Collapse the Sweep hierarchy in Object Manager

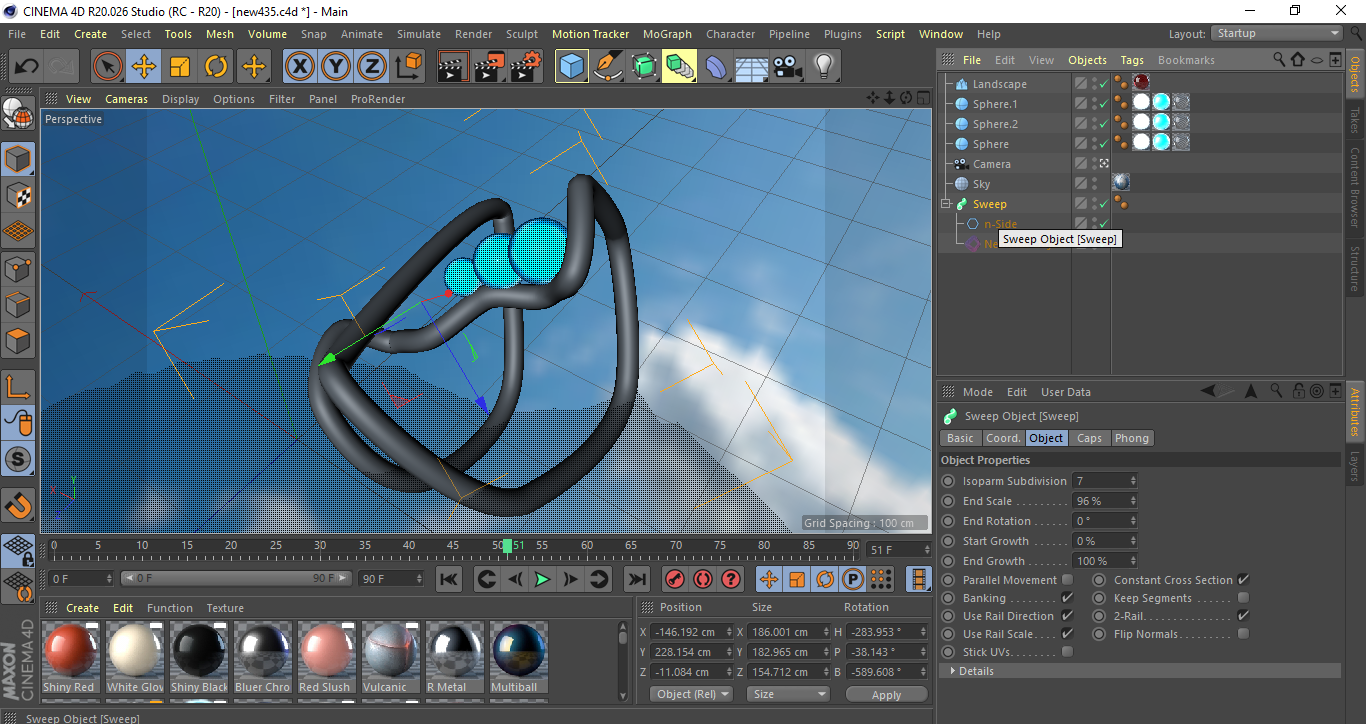[x=945, y=203]
